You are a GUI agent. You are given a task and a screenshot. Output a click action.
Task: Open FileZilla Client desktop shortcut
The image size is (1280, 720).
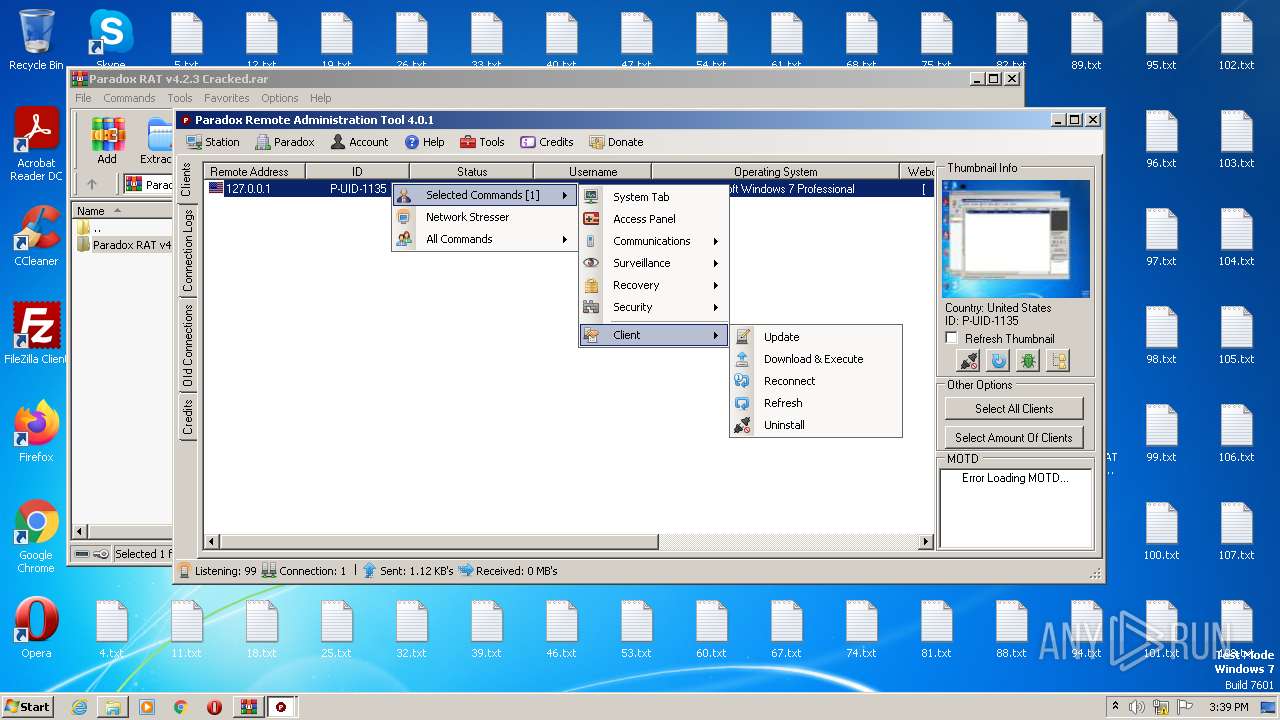(36, 334)
